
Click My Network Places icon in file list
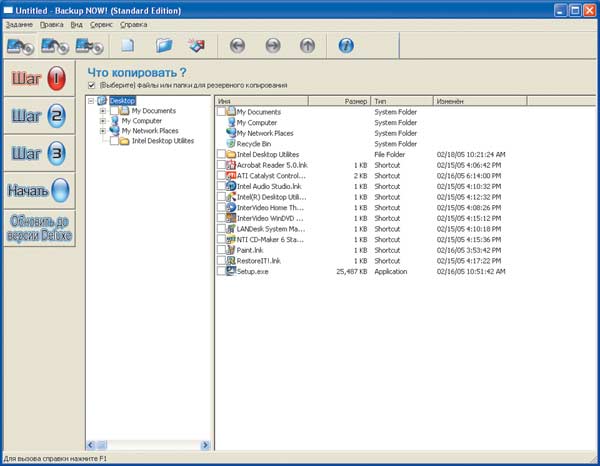pos(231,133)
